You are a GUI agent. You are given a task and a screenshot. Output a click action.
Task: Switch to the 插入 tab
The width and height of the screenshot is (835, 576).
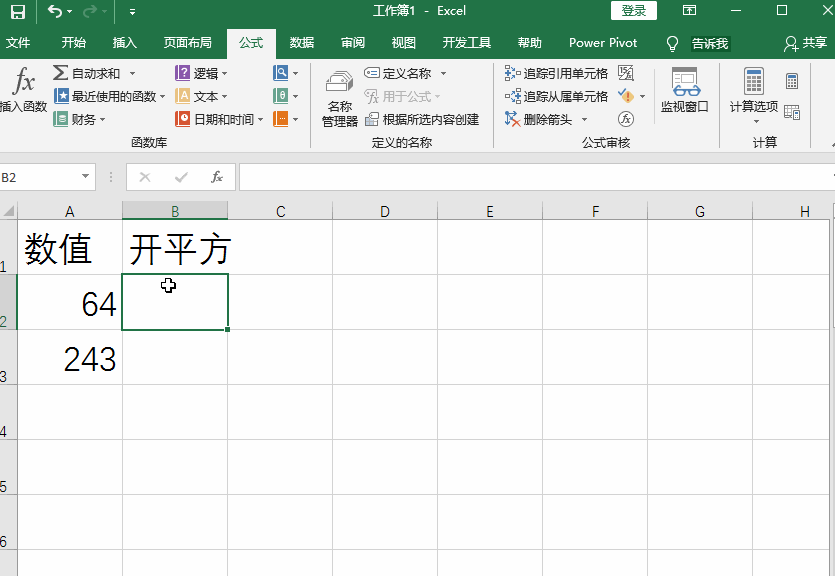click(125, 43)
